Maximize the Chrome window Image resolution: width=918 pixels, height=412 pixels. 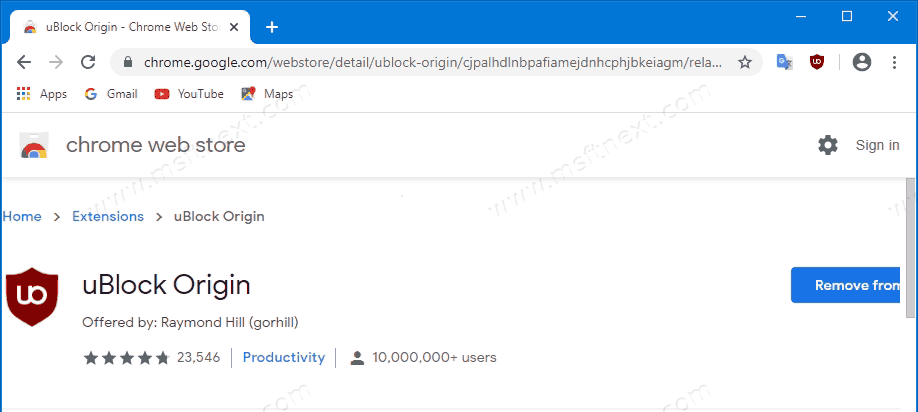[847, 16]
